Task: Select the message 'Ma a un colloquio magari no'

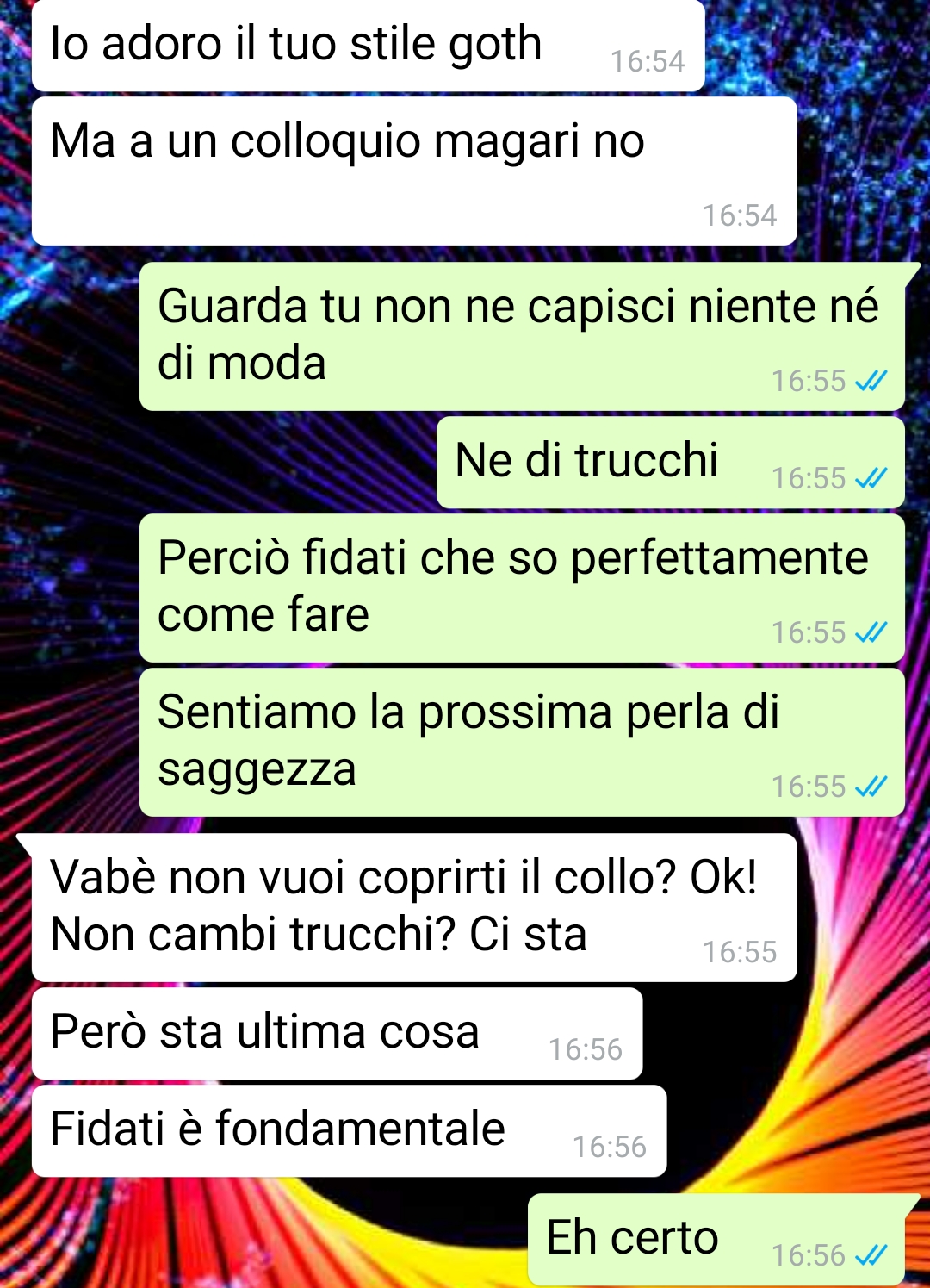Action: 414,171
